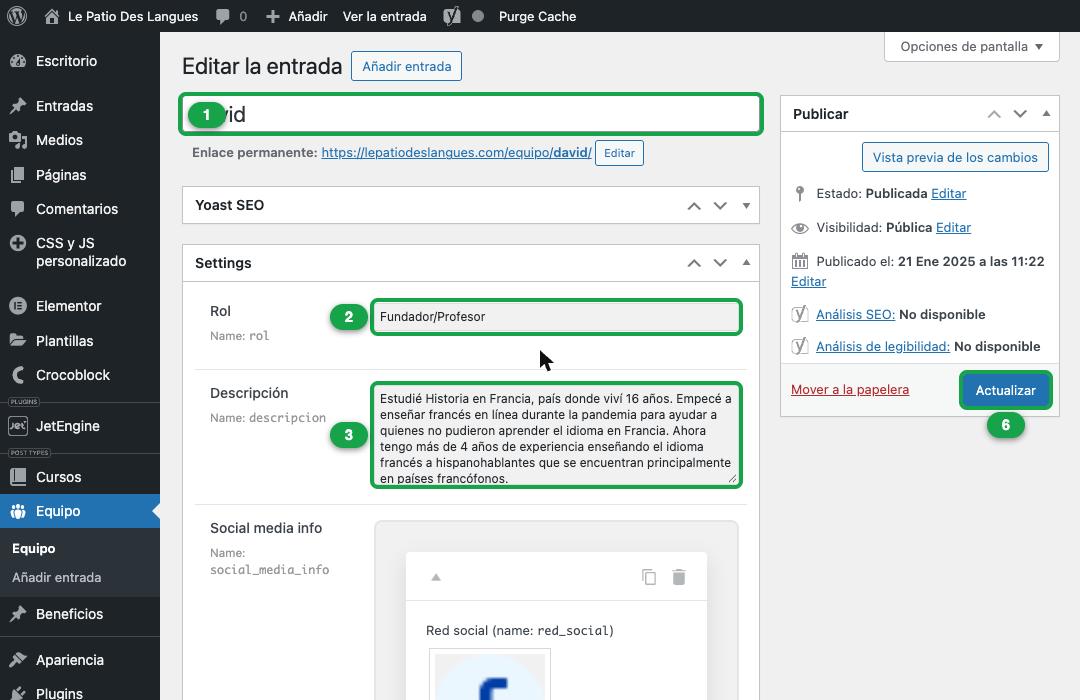The height and width of the screenshot is (700, 1080).
Task: Move Yoast SEO panel down
Action: coord(720,205)
